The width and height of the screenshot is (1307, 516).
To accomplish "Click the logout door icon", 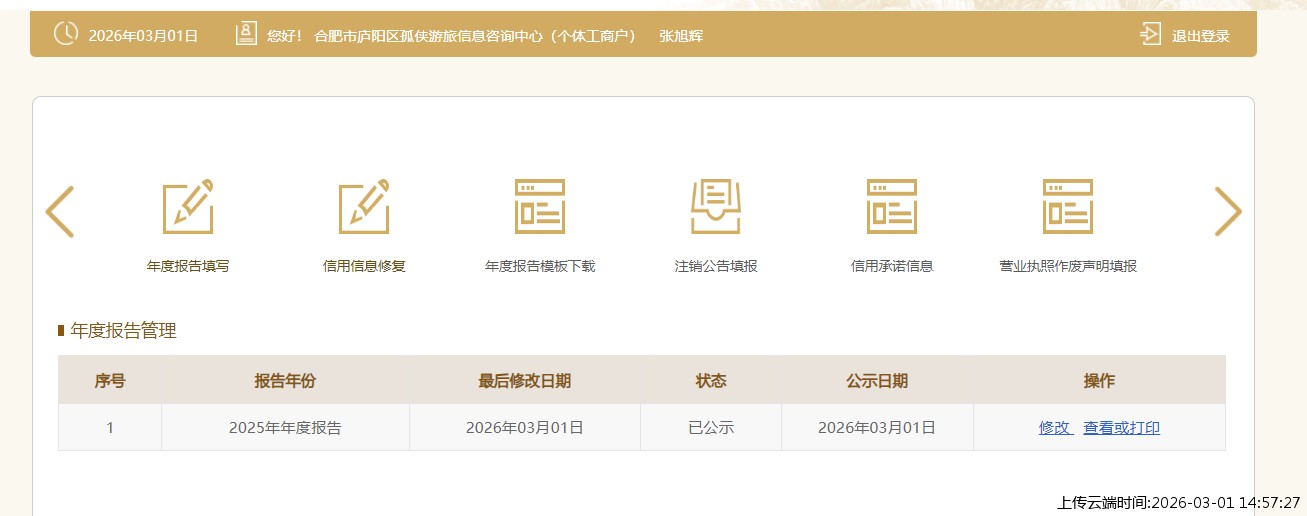I will [1150, 34].
